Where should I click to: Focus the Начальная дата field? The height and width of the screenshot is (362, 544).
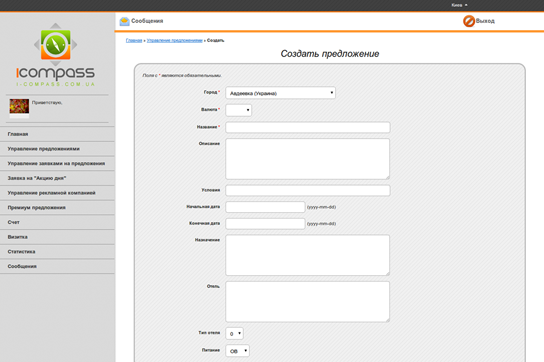coord(265,207)
